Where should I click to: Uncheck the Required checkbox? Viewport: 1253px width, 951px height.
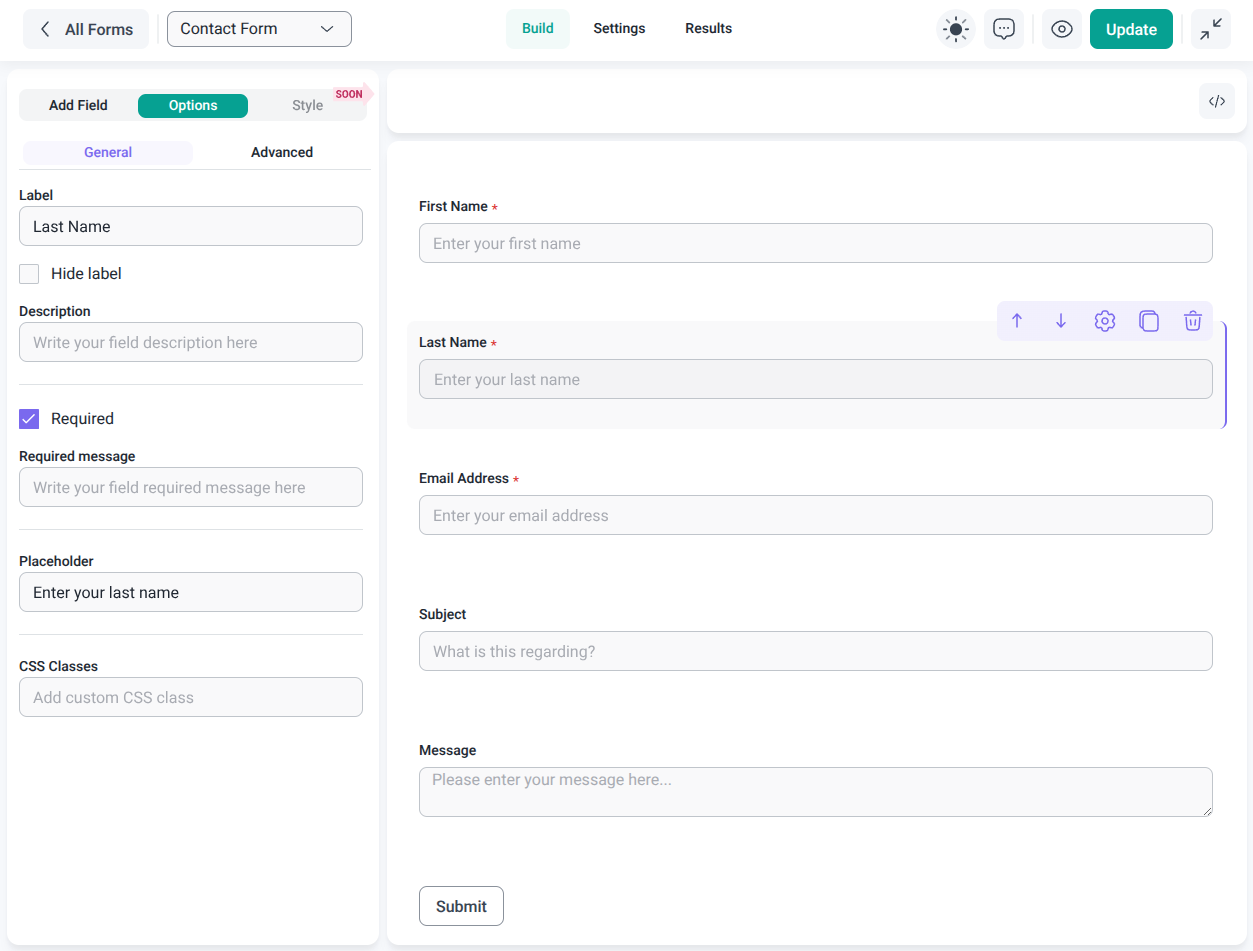(x=29, y=419)
